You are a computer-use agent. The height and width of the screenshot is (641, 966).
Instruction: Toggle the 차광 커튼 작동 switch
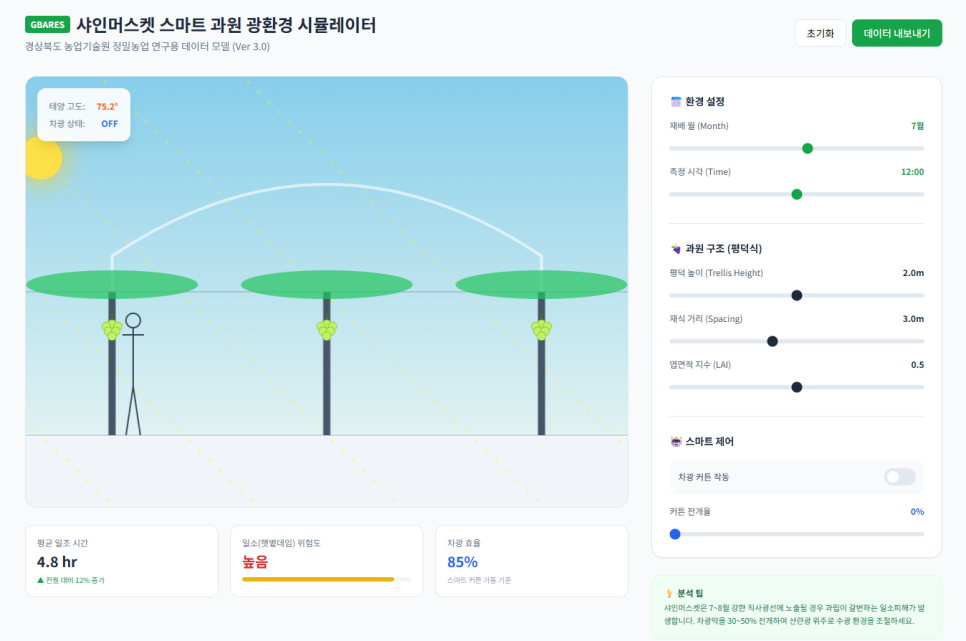[x=899, y=477]
